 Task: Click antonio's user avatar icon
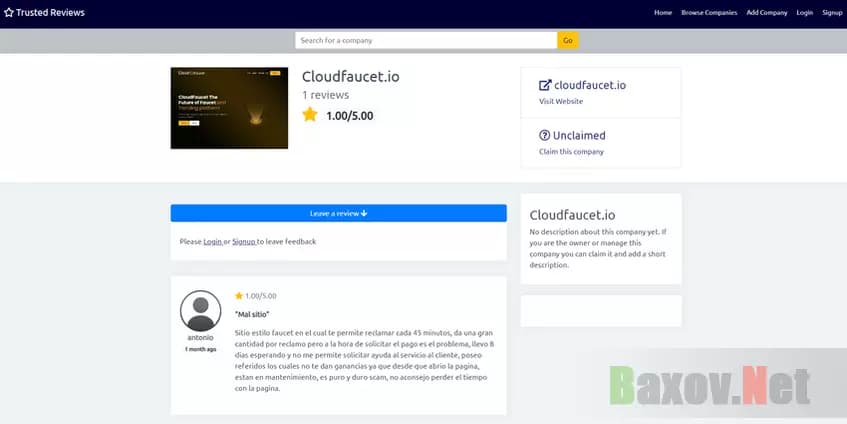pos(200,311)
